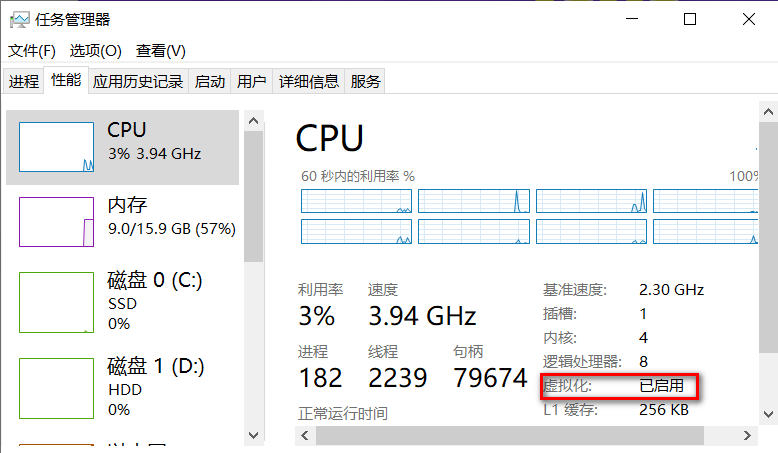Switch to the 应用历史记录 tab
This screenshot has width=778, height=453.
(x=138, y=81)
